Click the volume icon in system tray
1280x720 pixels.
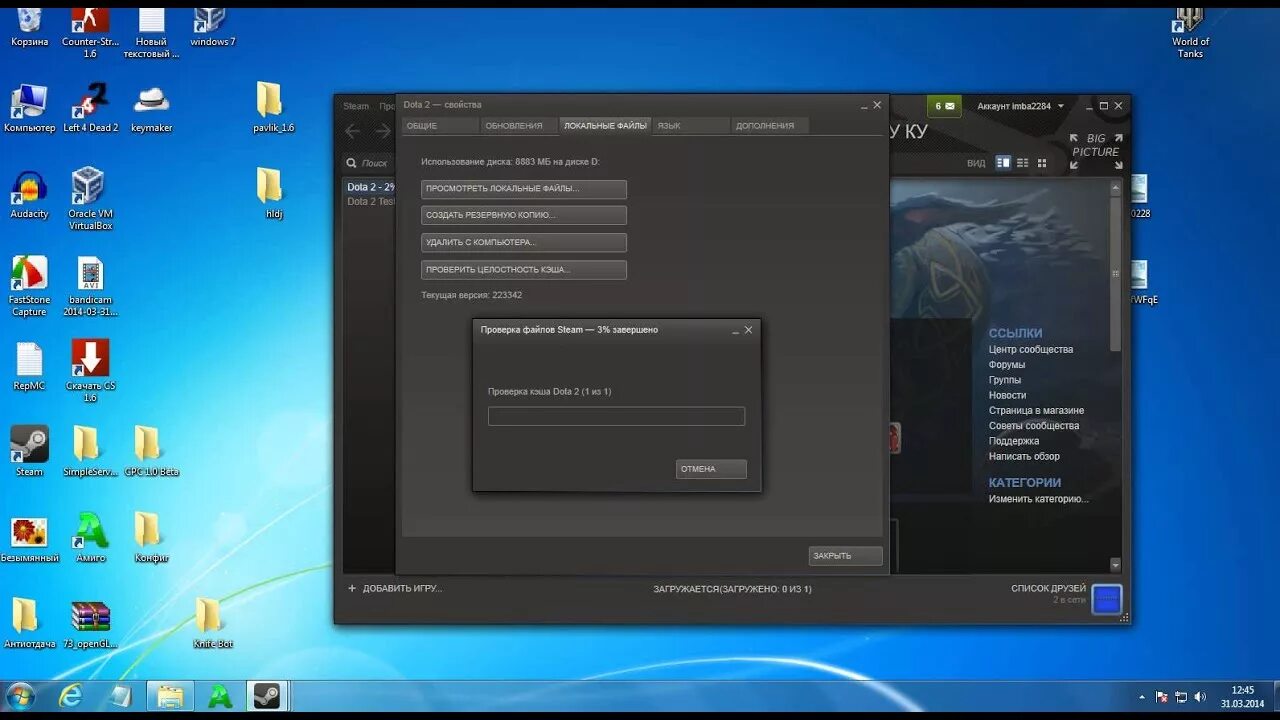pos(1199,697)
